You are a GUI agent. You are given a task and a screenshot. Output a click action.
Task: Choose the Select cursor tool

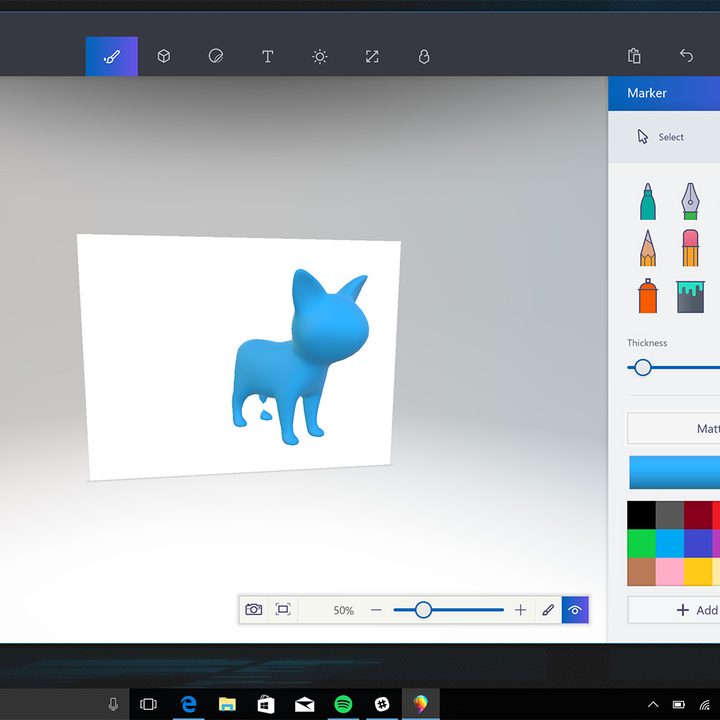point(661,137)
